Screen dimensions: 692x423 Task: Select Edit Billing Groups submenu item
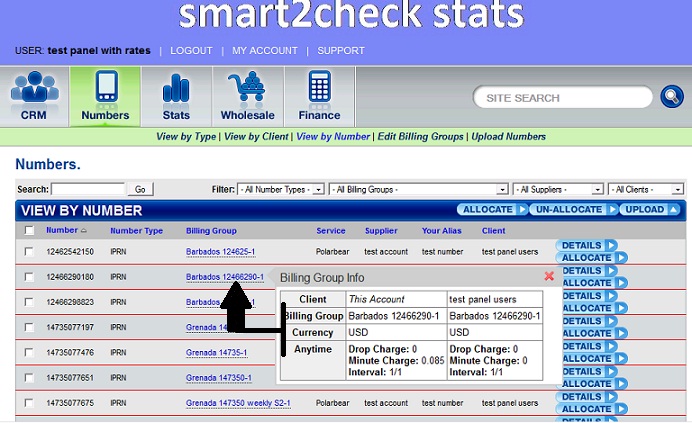point(421,136)
